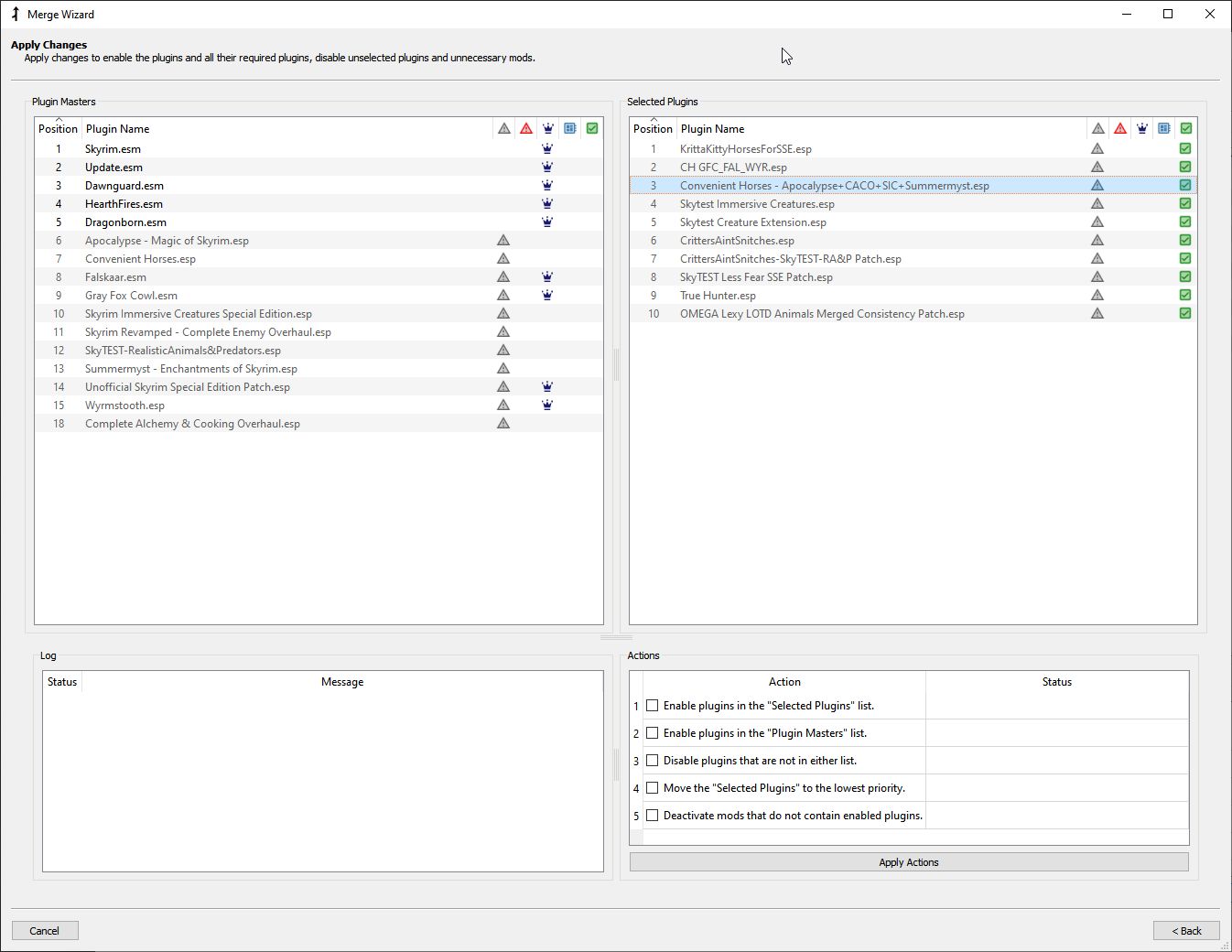Click the warning triangle next to Convenient Horses.esp
The height and width of the screenshot is (952, 1232).
pyautogui.click(x=503, y=258)
